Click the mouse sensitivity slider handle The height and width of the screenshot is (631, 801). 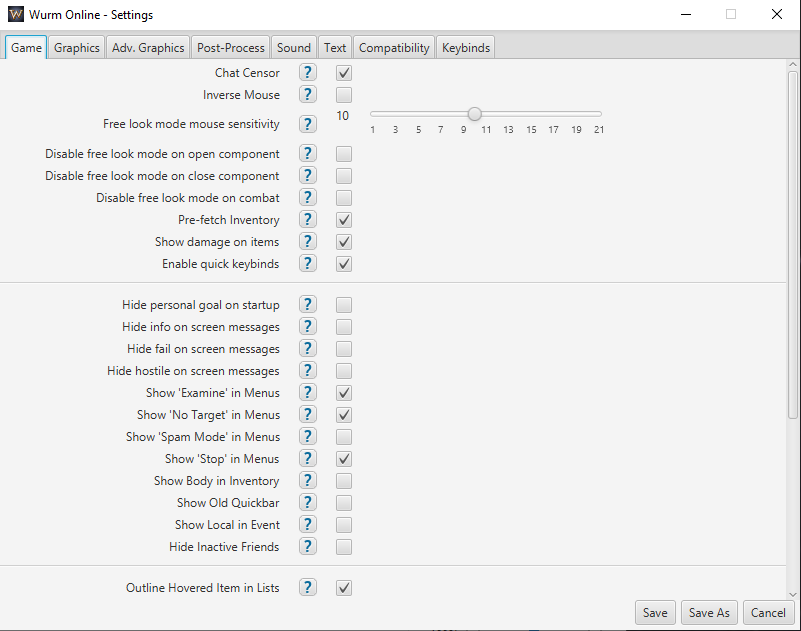click(x=475, y=114)
